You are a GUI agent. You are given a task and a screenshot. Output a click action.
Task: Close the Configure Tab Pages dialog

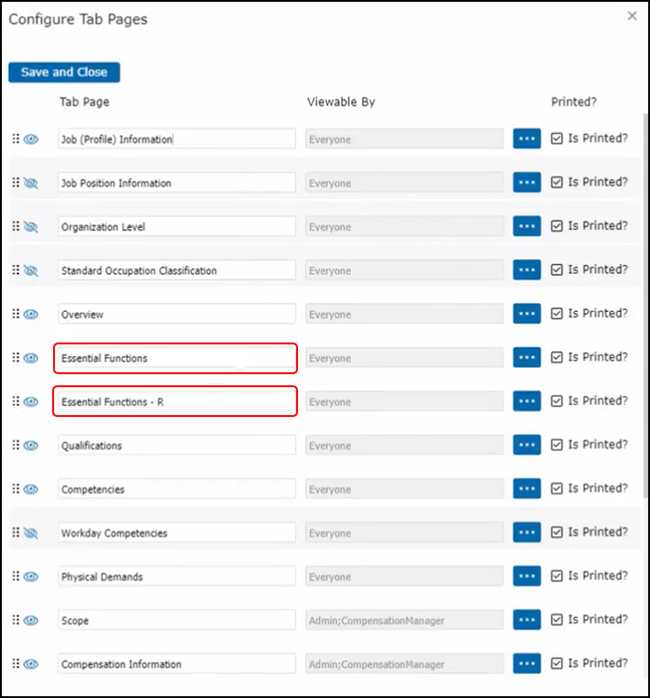pos(631,16)
